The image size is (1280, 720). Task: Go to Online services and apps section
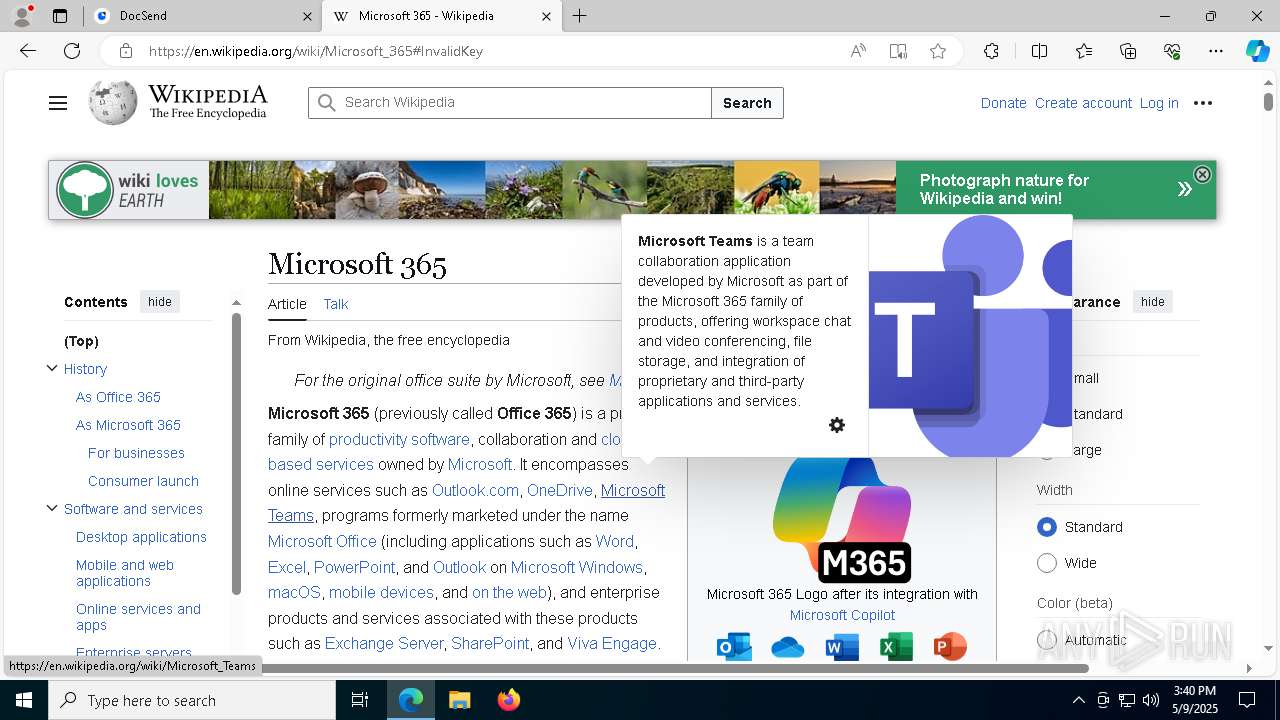138,617
